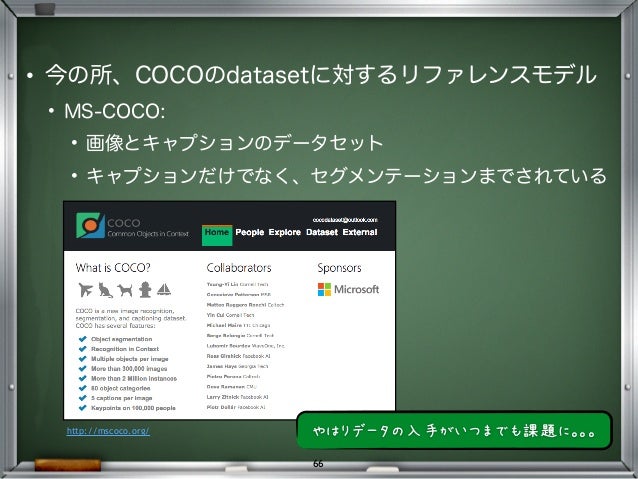
Task: Click the fire hydrant category icon
Action: 145,290
